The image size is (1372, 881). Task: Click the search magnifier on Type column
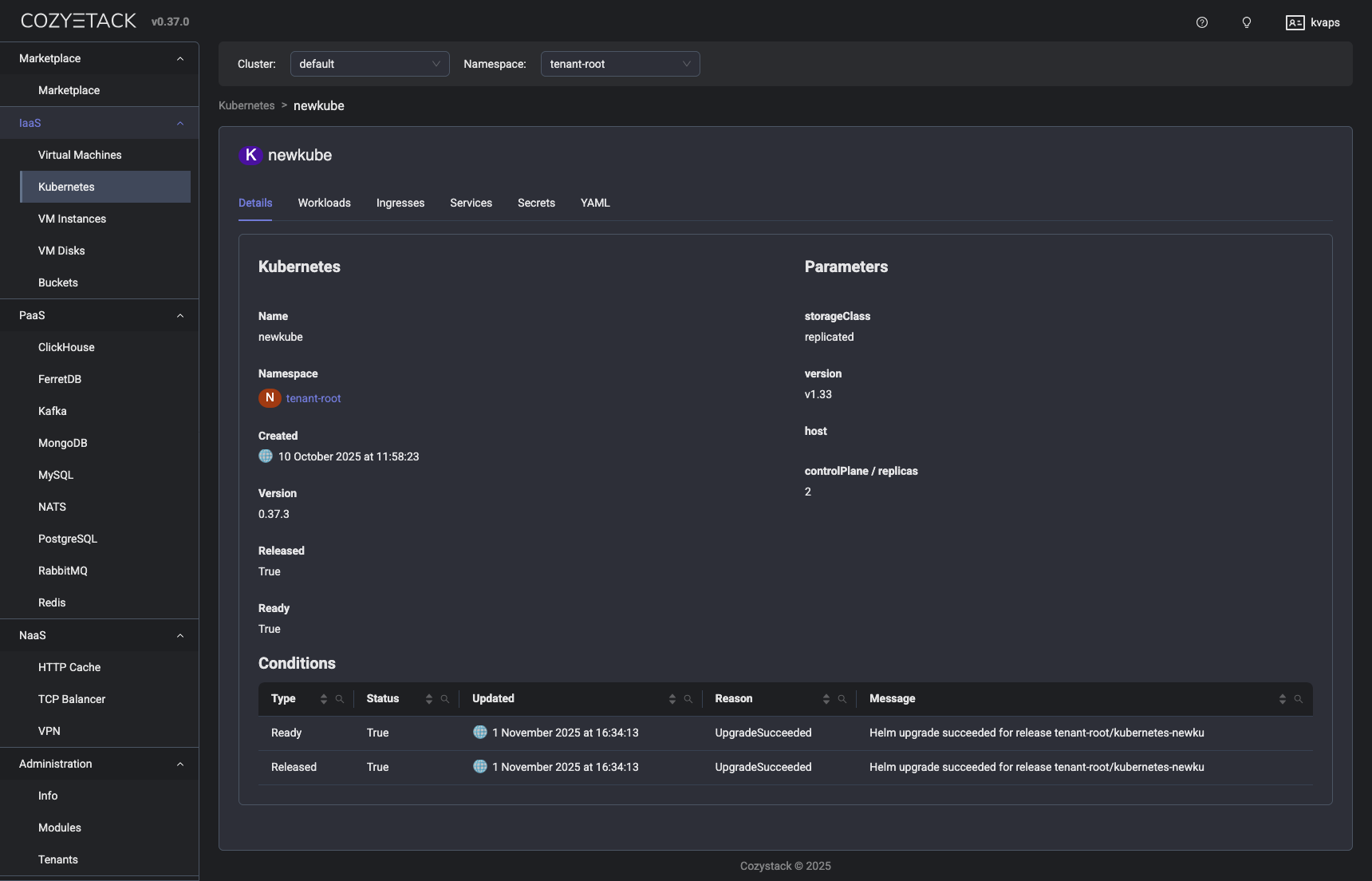tap(341, 699)
